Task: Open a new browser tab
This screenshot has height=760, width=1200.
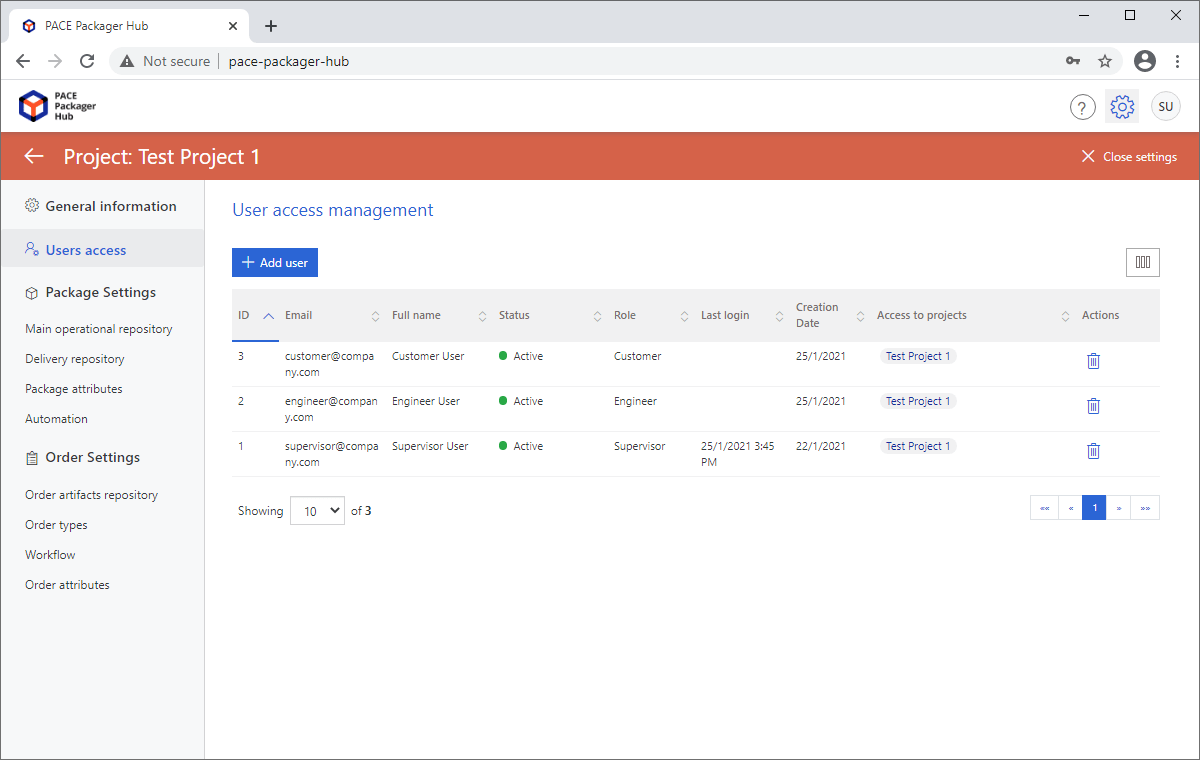Action: tap(271, 26)
